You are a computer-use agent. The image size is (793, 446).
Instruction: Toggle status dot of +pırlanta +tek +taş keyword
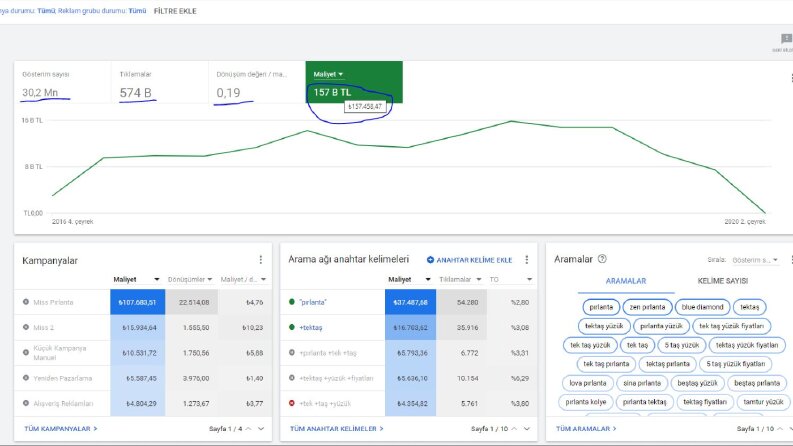[292, 352]
